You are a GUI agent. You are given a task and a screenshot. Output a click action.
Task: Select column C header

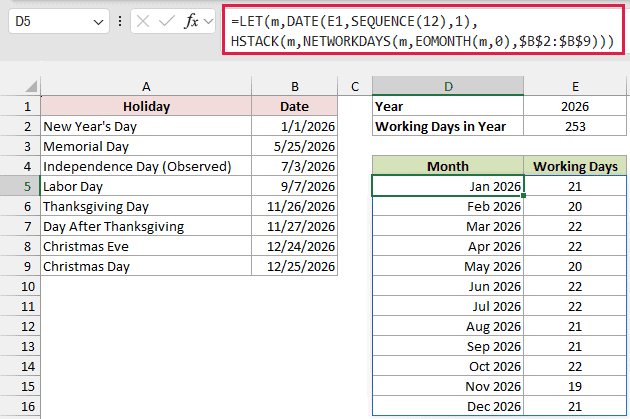(355, 86)
